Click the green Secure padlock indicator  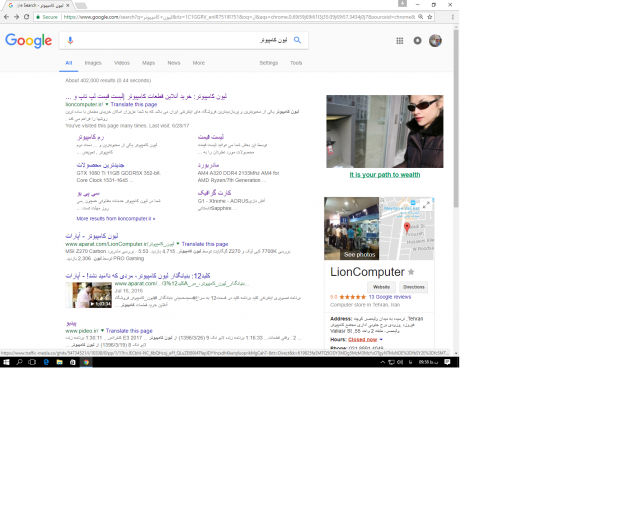pyautogui.click(x=47, y=17)
